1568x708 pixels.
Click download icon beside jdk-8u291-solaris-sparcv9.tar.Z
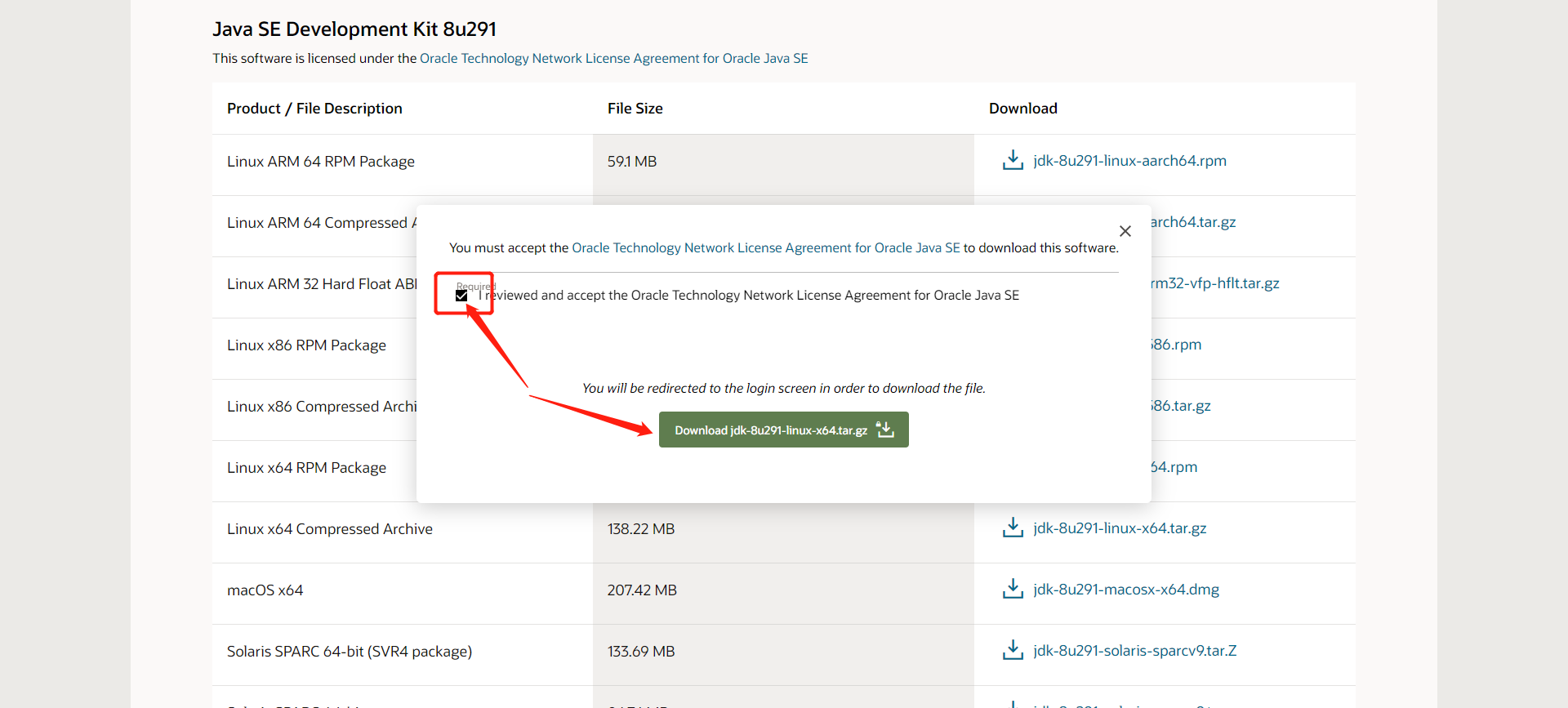coord(1013,650)
